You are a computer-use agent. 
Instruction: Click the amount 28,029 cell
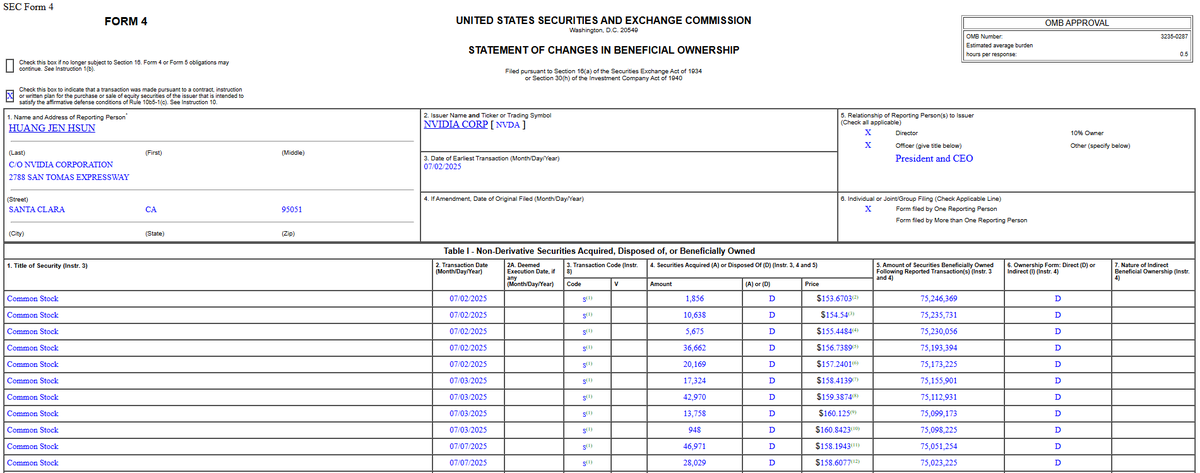692,463
